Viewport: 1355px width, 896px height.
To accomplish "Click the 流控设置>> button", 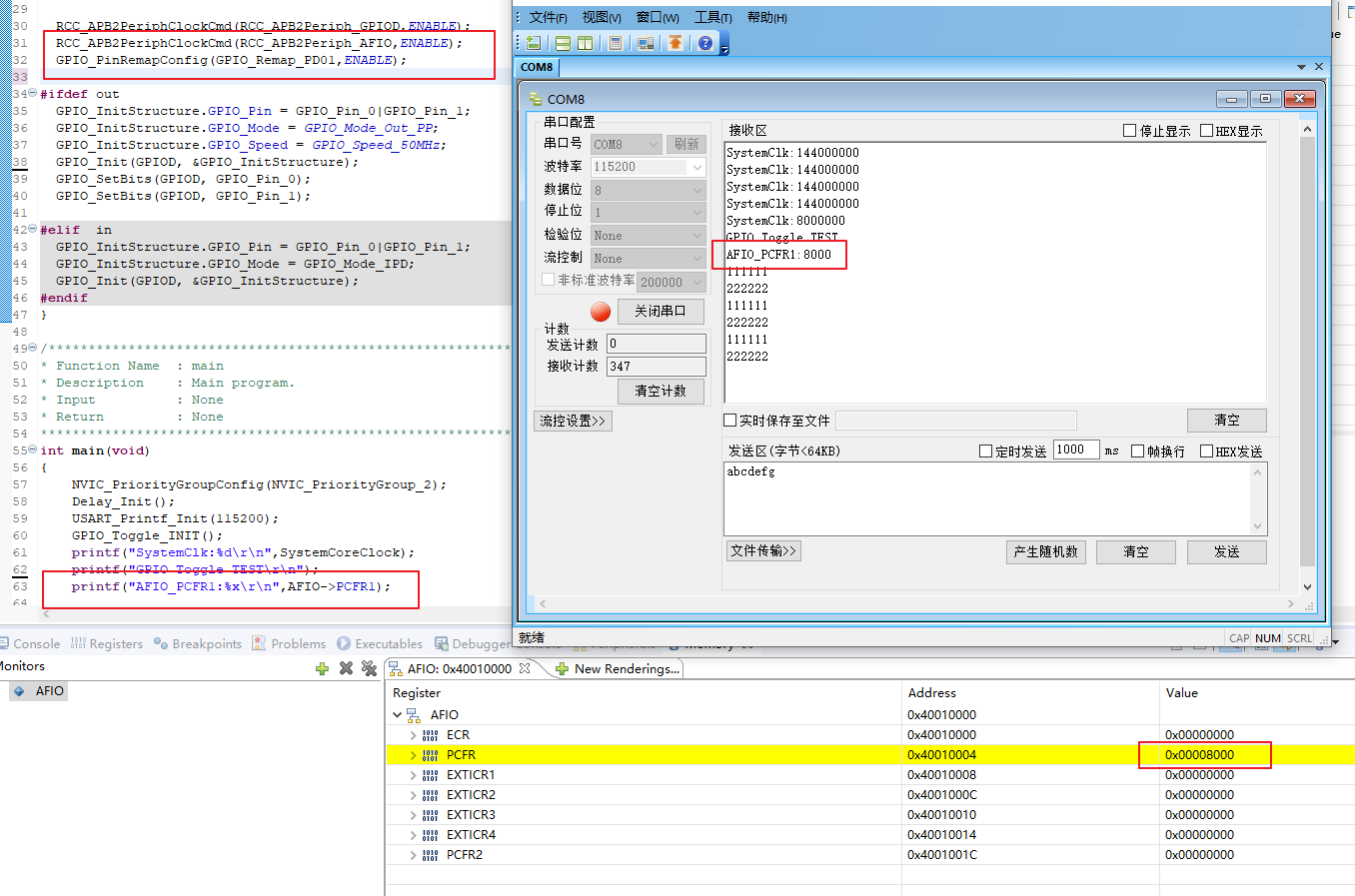I will point(573,421).
